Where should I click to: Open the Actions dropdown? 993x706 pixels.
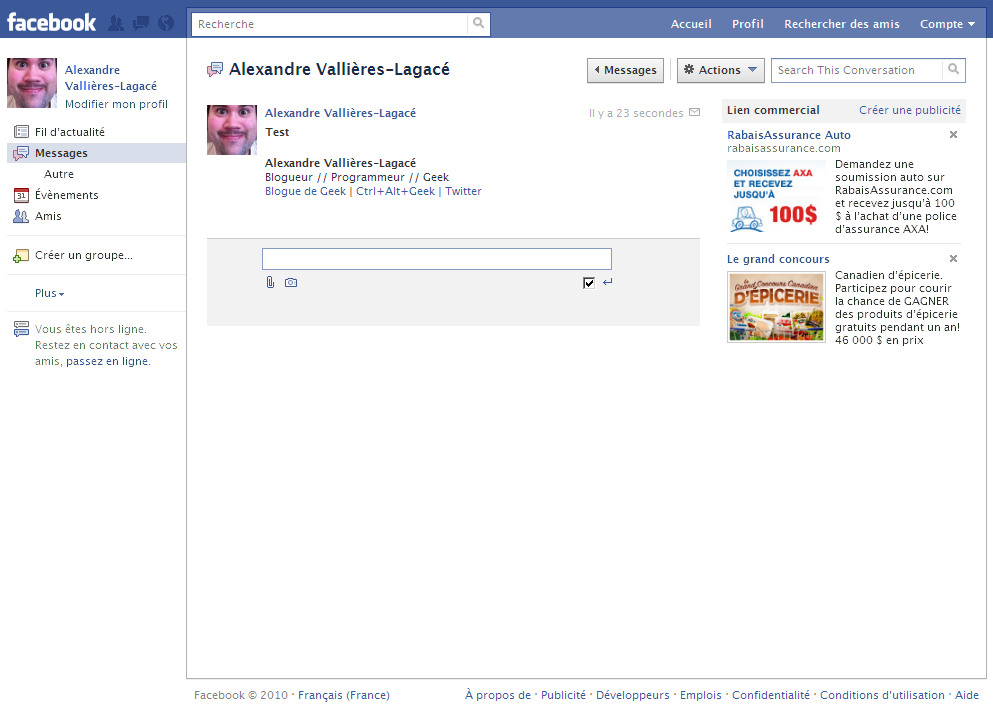pos(721,70)
